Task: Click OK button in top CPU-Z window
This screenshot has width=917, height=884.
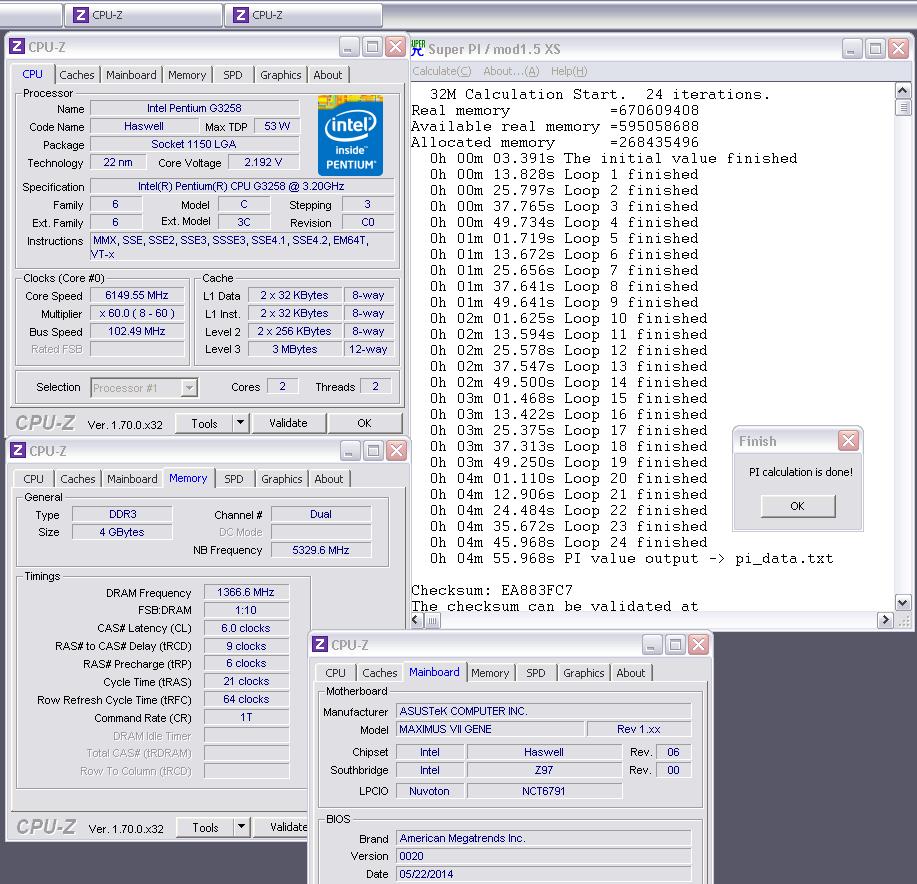Action: pos(364,423)
